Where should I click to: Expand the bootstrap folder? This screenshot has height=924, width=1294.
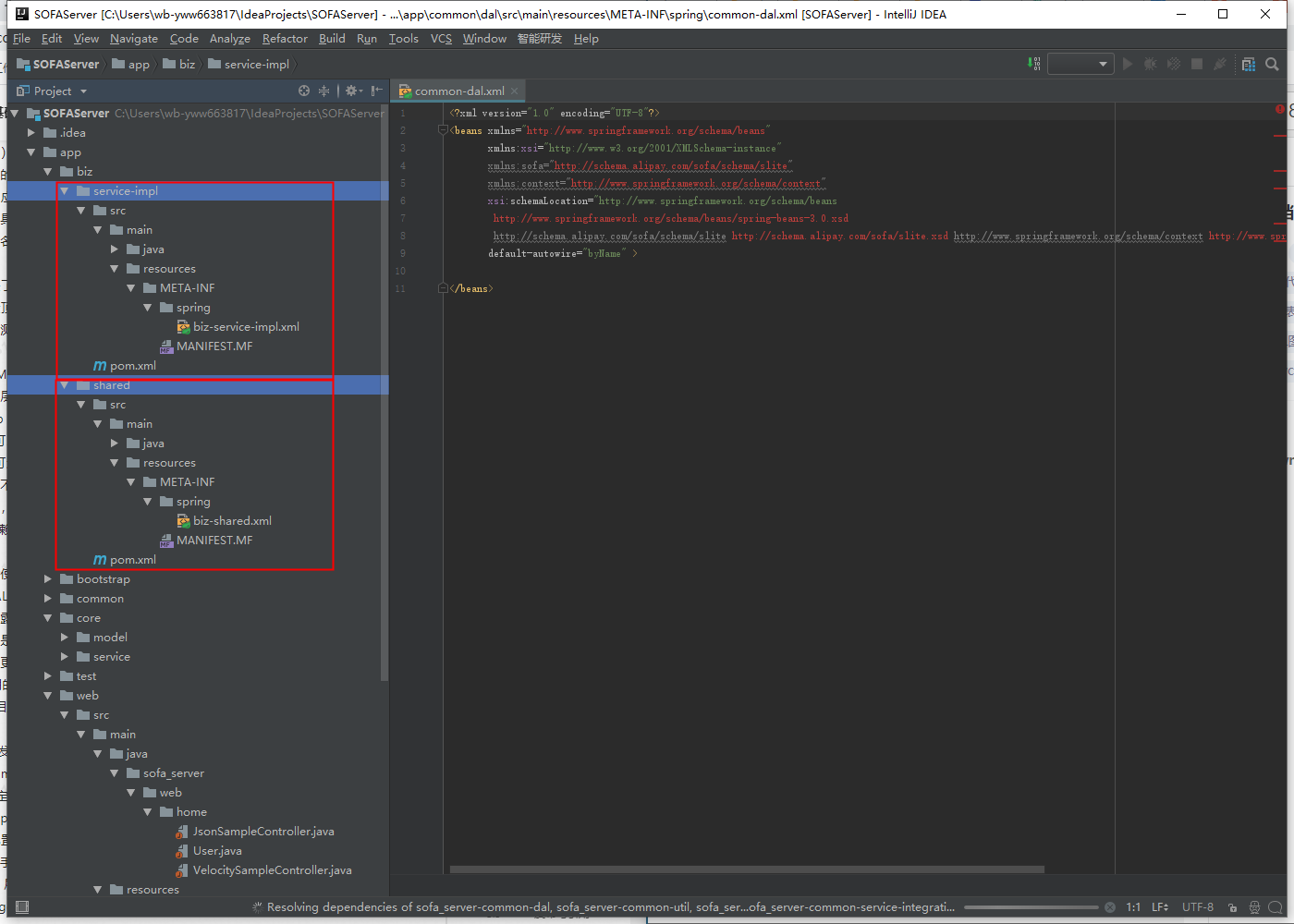click(48, 579)
